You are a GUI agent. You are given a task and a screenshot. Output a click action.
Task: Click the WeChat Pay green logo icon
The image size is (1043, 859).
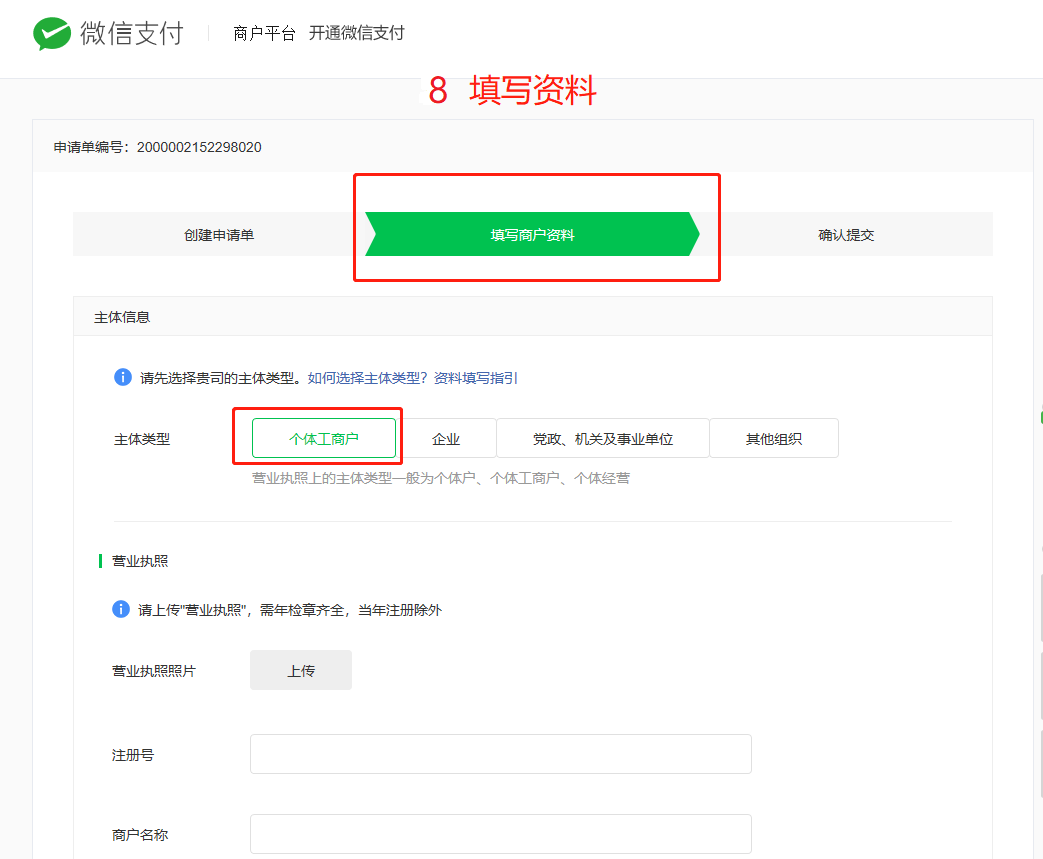point(52,33)
